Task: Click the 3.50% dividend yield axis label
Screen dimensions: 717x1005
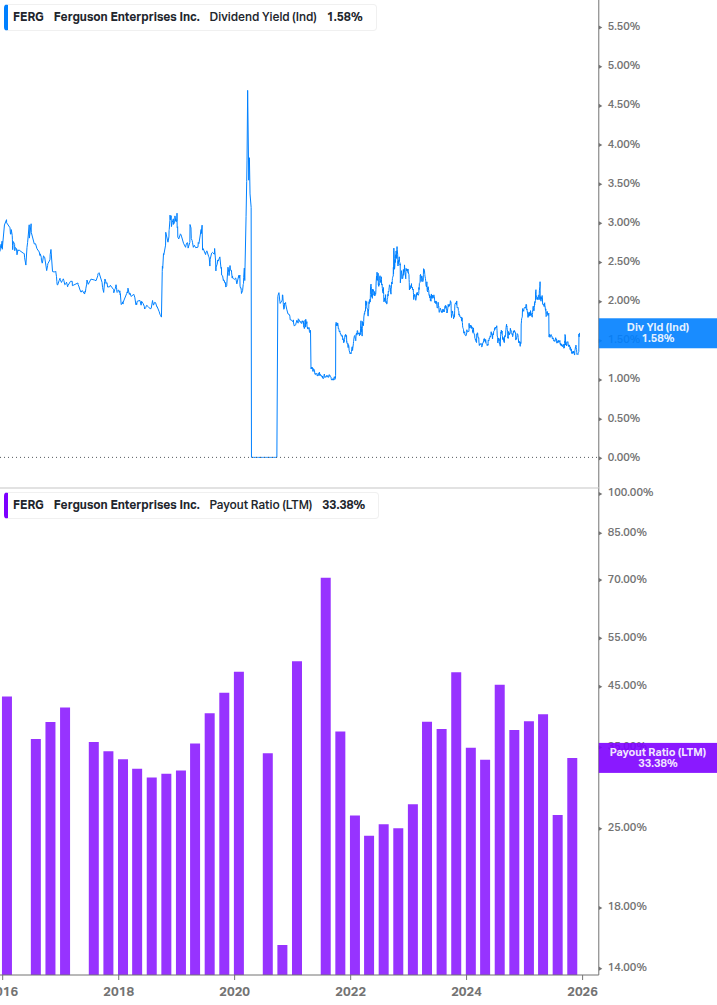Action: tap(623, 183)
